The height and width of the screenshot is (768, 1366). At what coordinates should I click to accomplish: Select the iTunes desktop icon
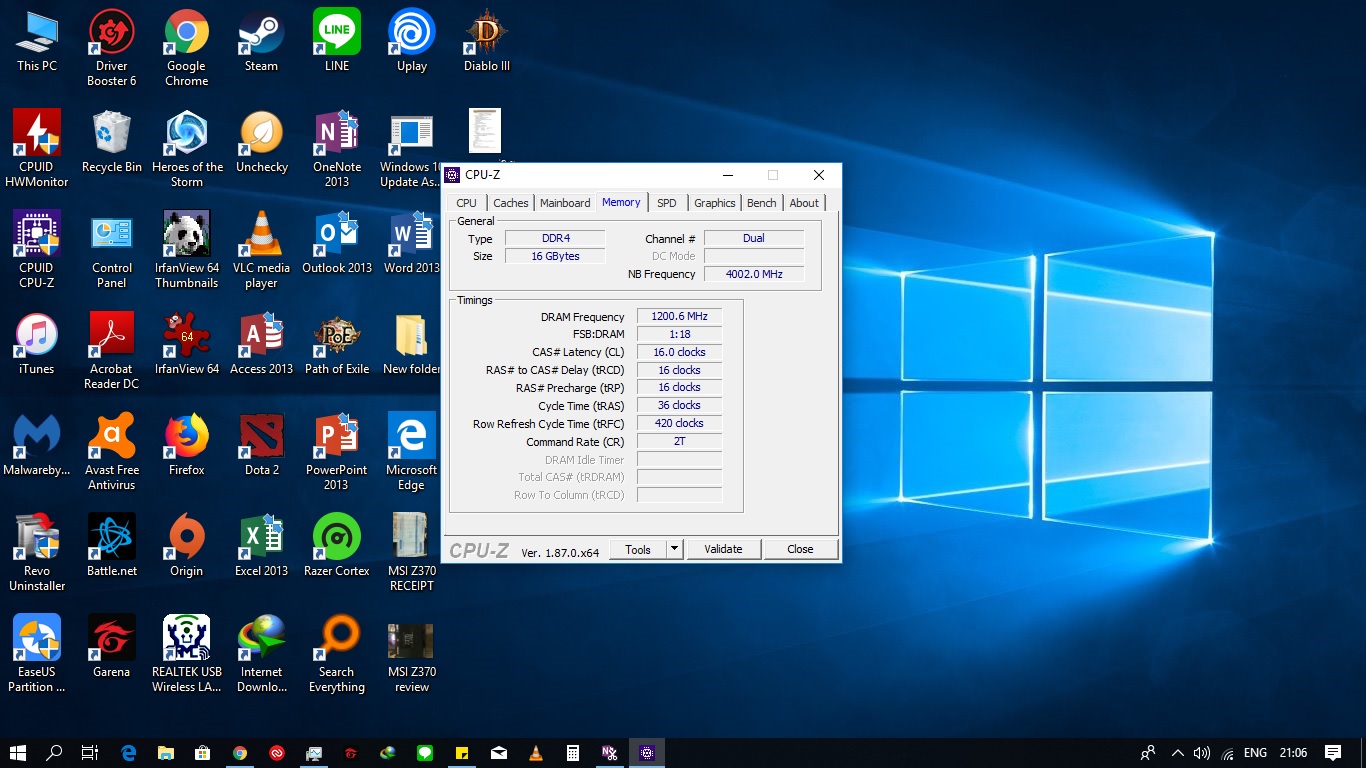click(37, 344)
